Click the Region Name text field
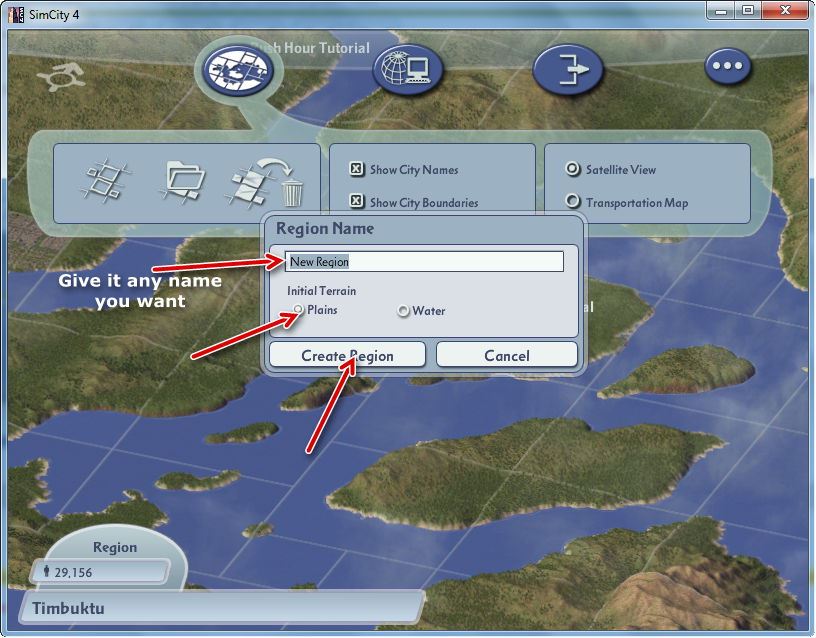The height and width of the screenshot is (638, 816). pos(424,261)
